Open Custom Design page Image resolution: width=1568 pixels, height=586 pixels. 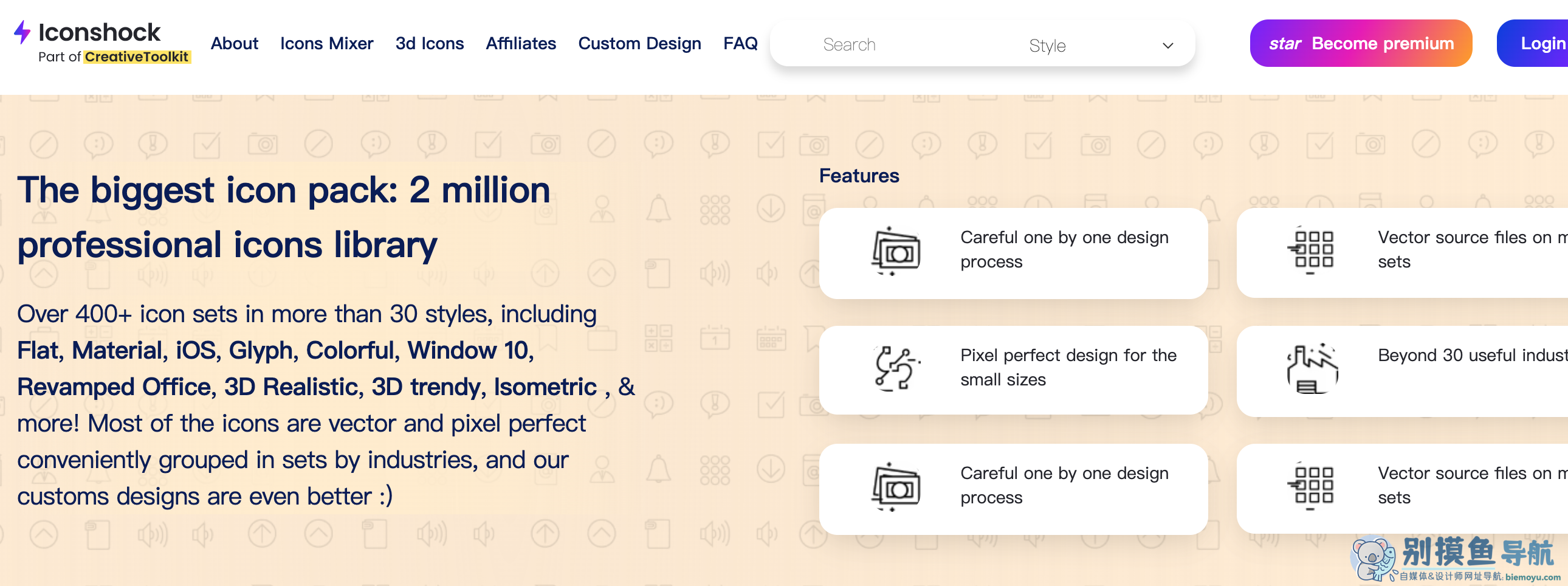pyautogui.click(x=639, y=44)
